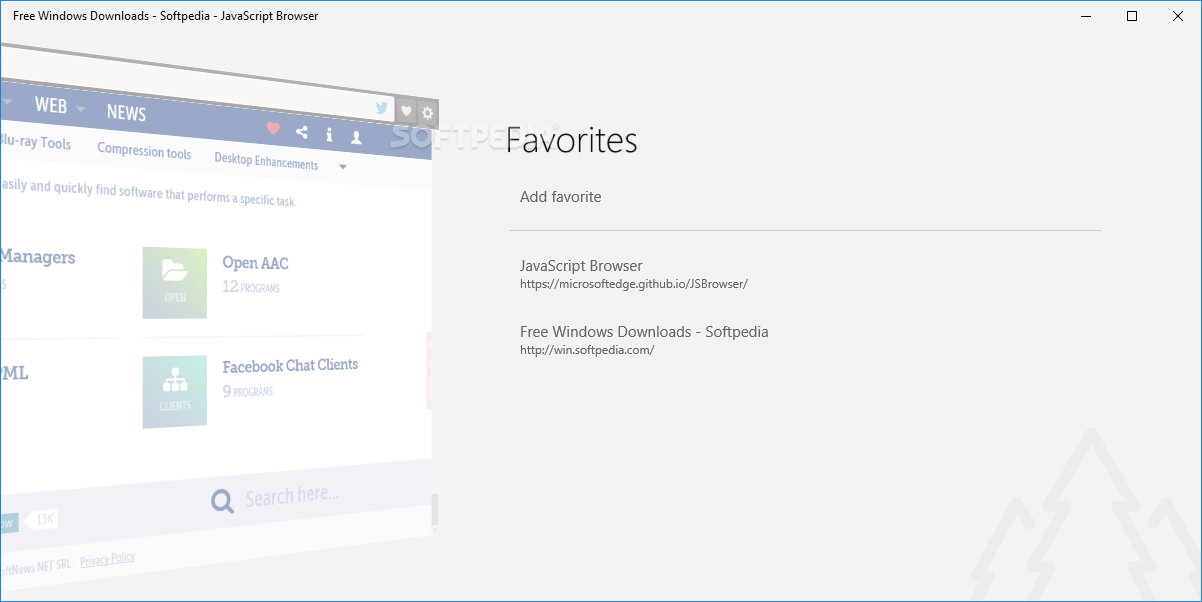Click the '12 PROGRAMS' text under Open AAC

[x=251, y=287]
